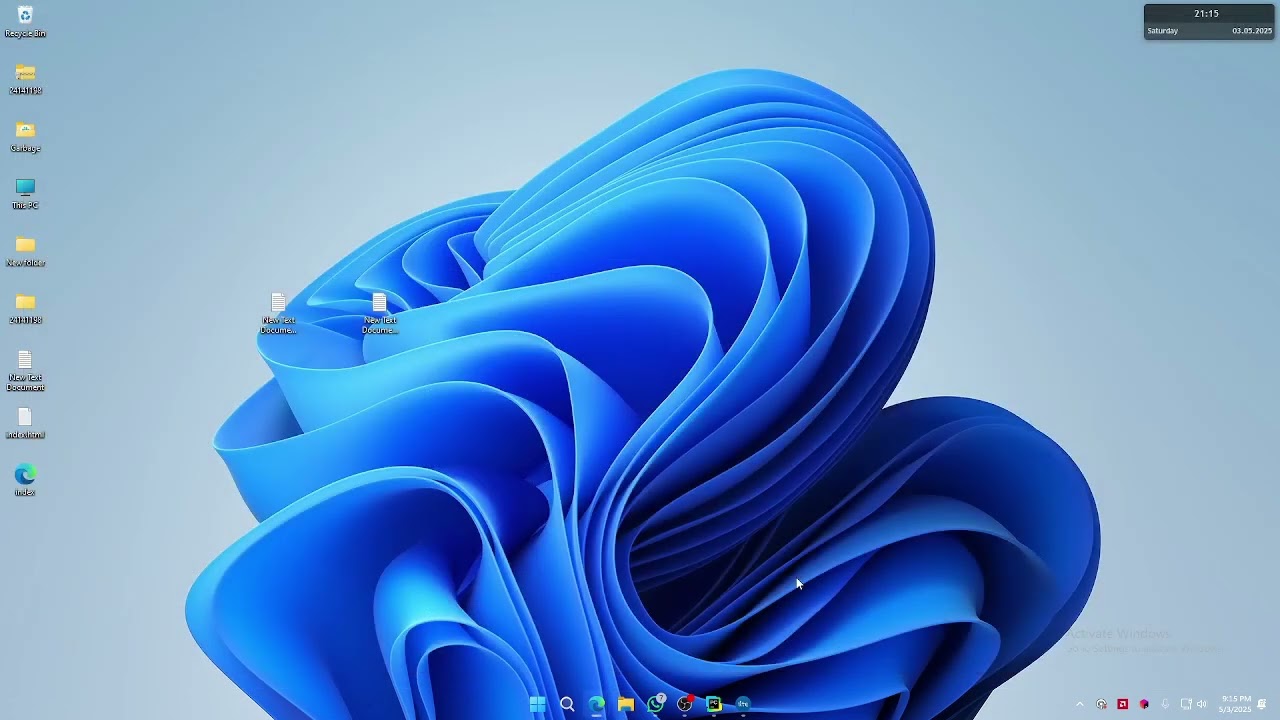Click the 21:15 Saturday clock widget

click(1209, 22)
